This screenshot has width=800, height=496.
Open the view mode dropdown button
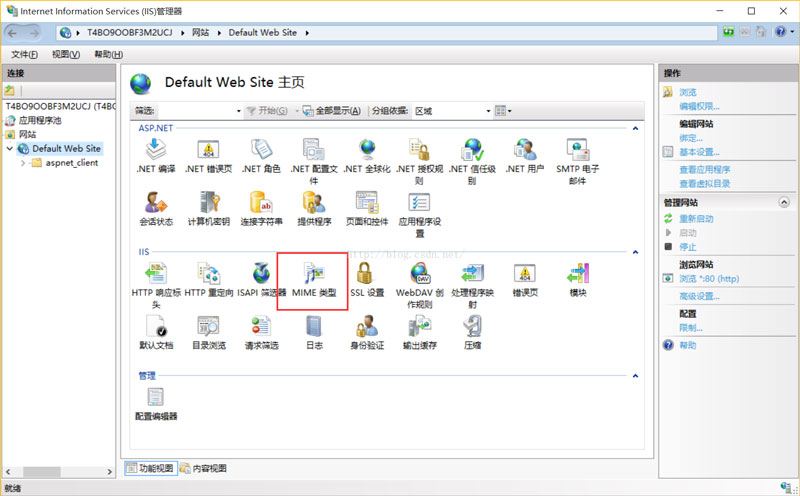(504, 111)
